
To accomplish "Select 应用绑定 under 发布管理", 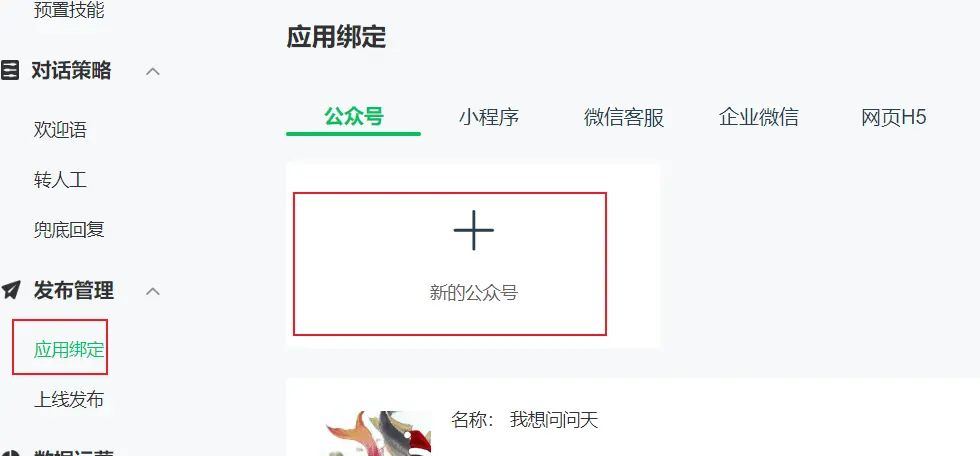I will pos(69,349).
